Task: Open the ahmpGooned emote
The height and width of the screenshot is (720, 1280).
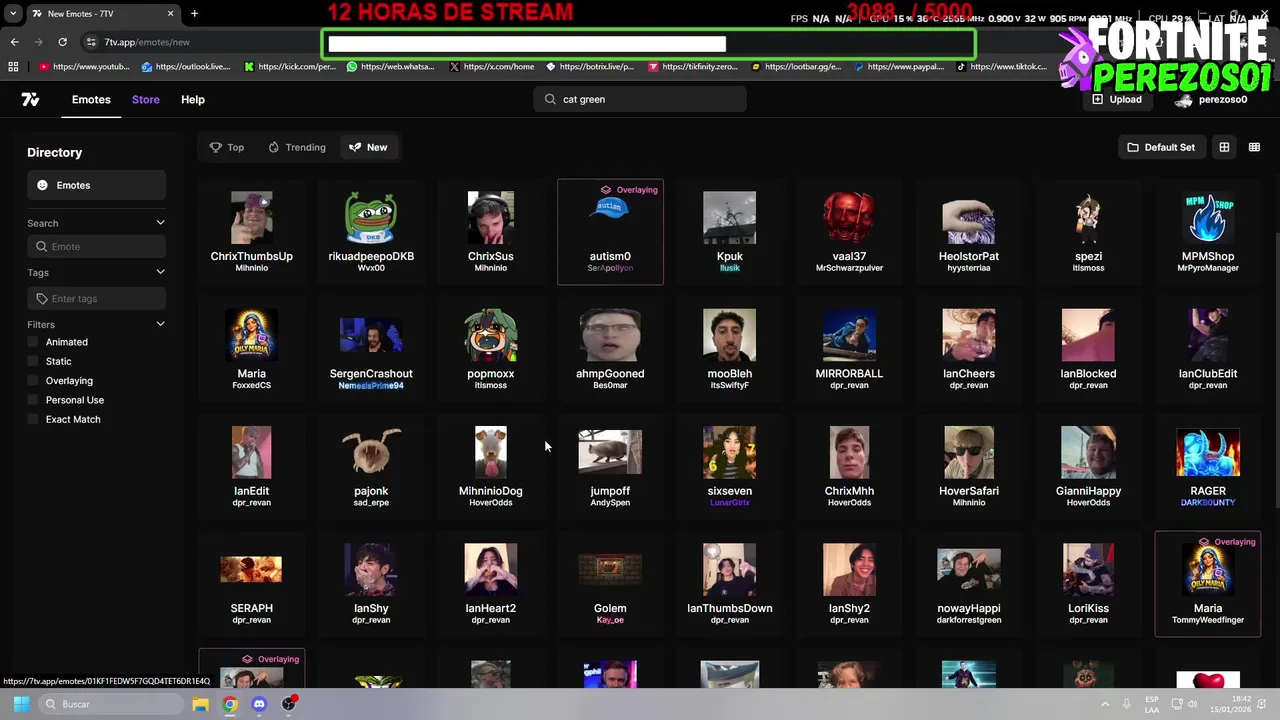Action: pyautogui.click(x=610, y=349)
